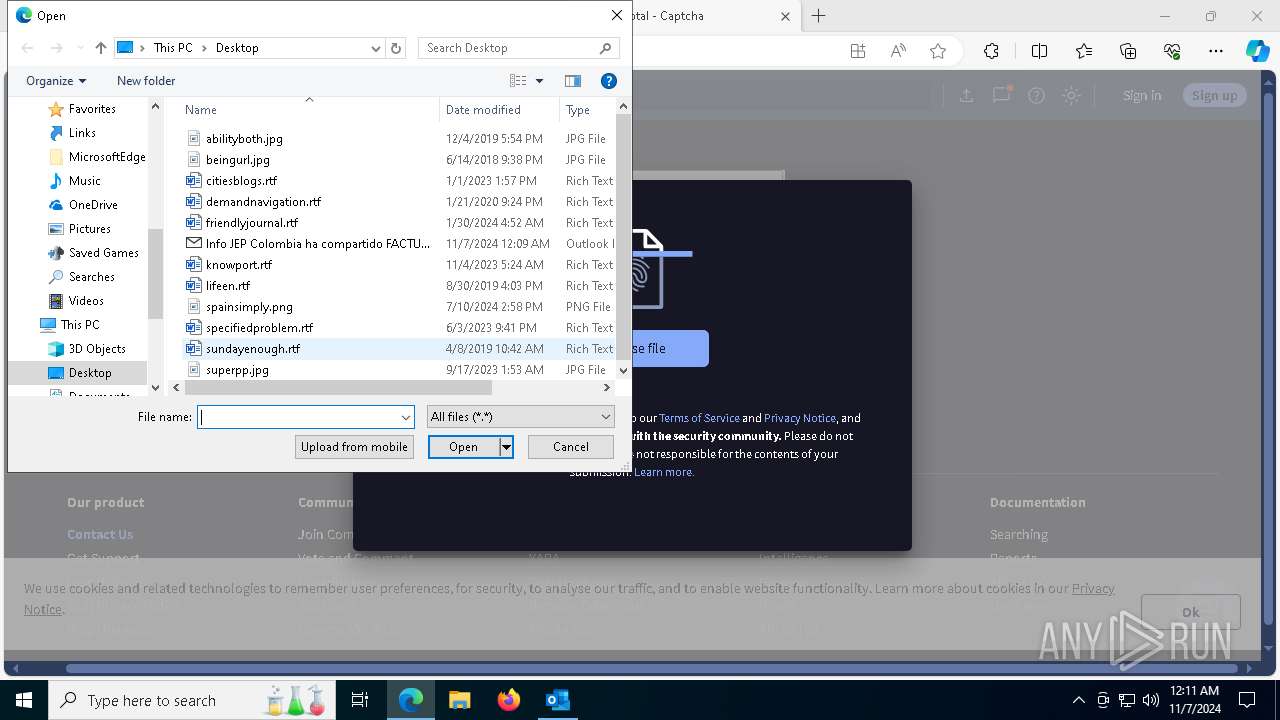Select file knowport.rtf
The height and width of the screenshot is (720, 1280).
(239, 265)
